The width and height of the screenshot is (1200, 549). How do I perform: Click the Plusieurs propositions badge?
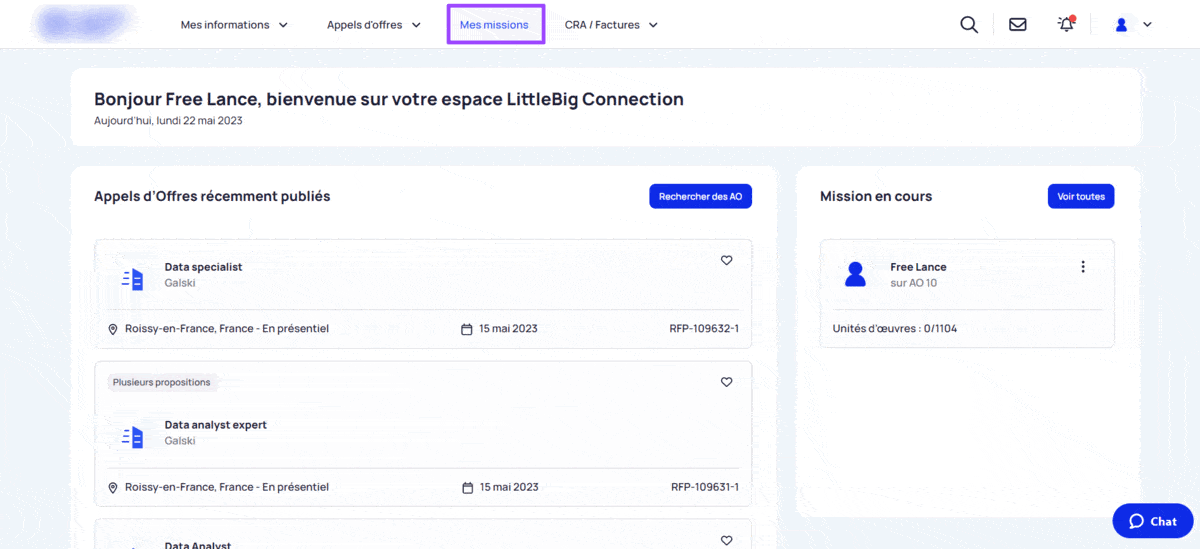tap(162, 382)
